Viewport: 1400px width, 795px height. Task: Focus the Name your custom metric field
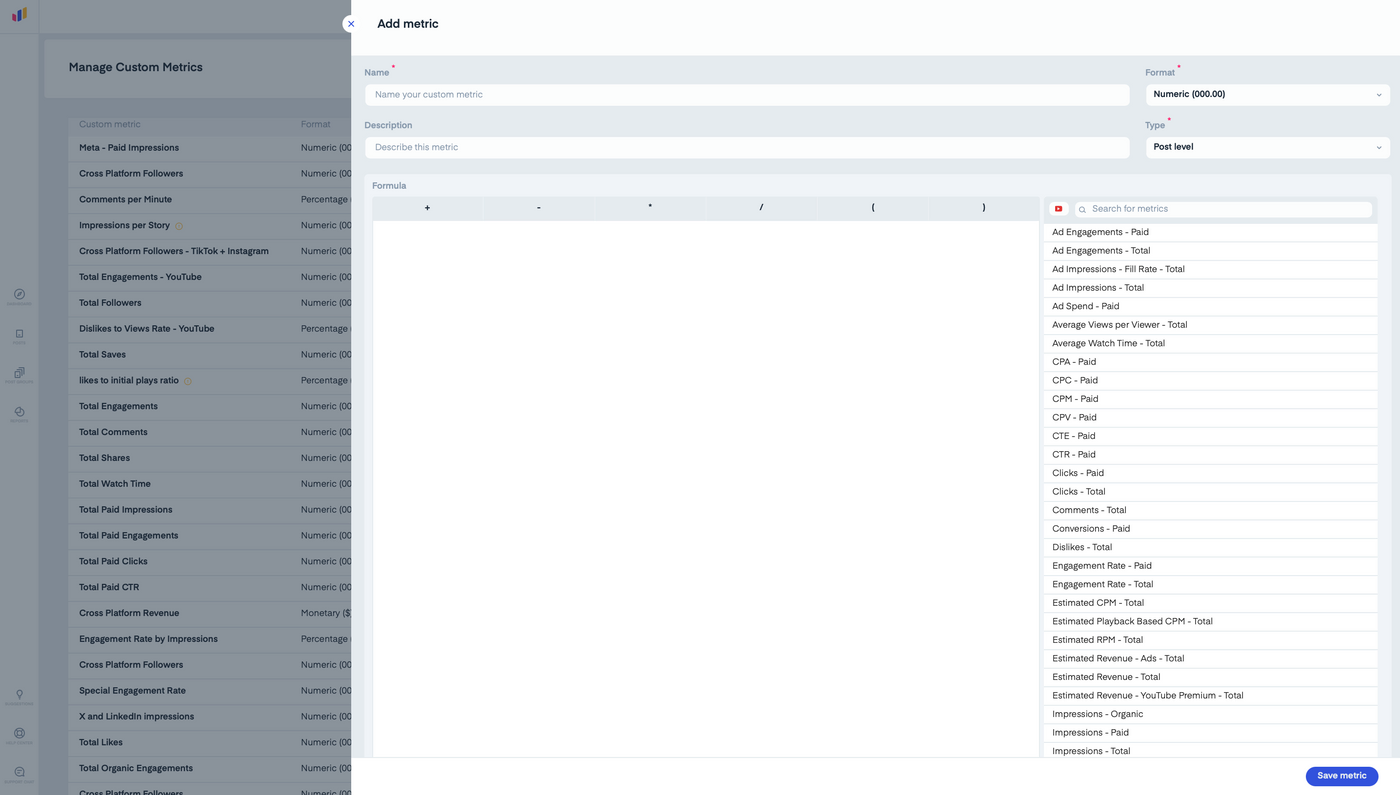[747, 95]
